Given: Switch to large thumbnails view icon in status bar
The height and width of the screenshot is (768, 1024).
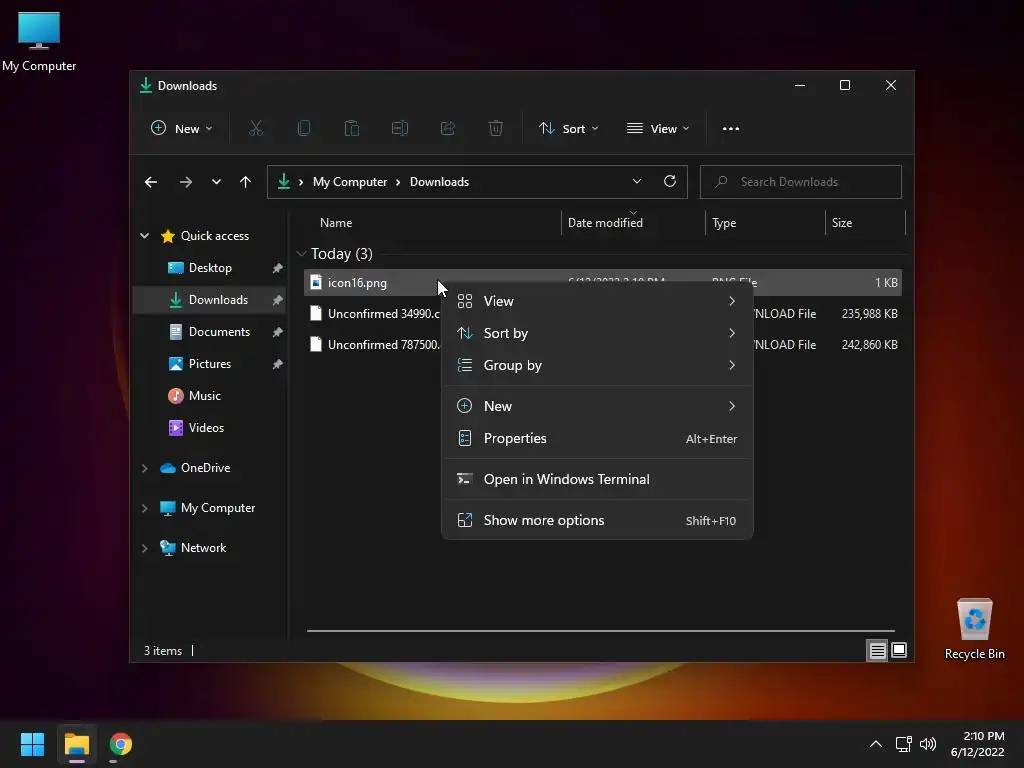Looking at the screenshot, I should tap(899, 650).
